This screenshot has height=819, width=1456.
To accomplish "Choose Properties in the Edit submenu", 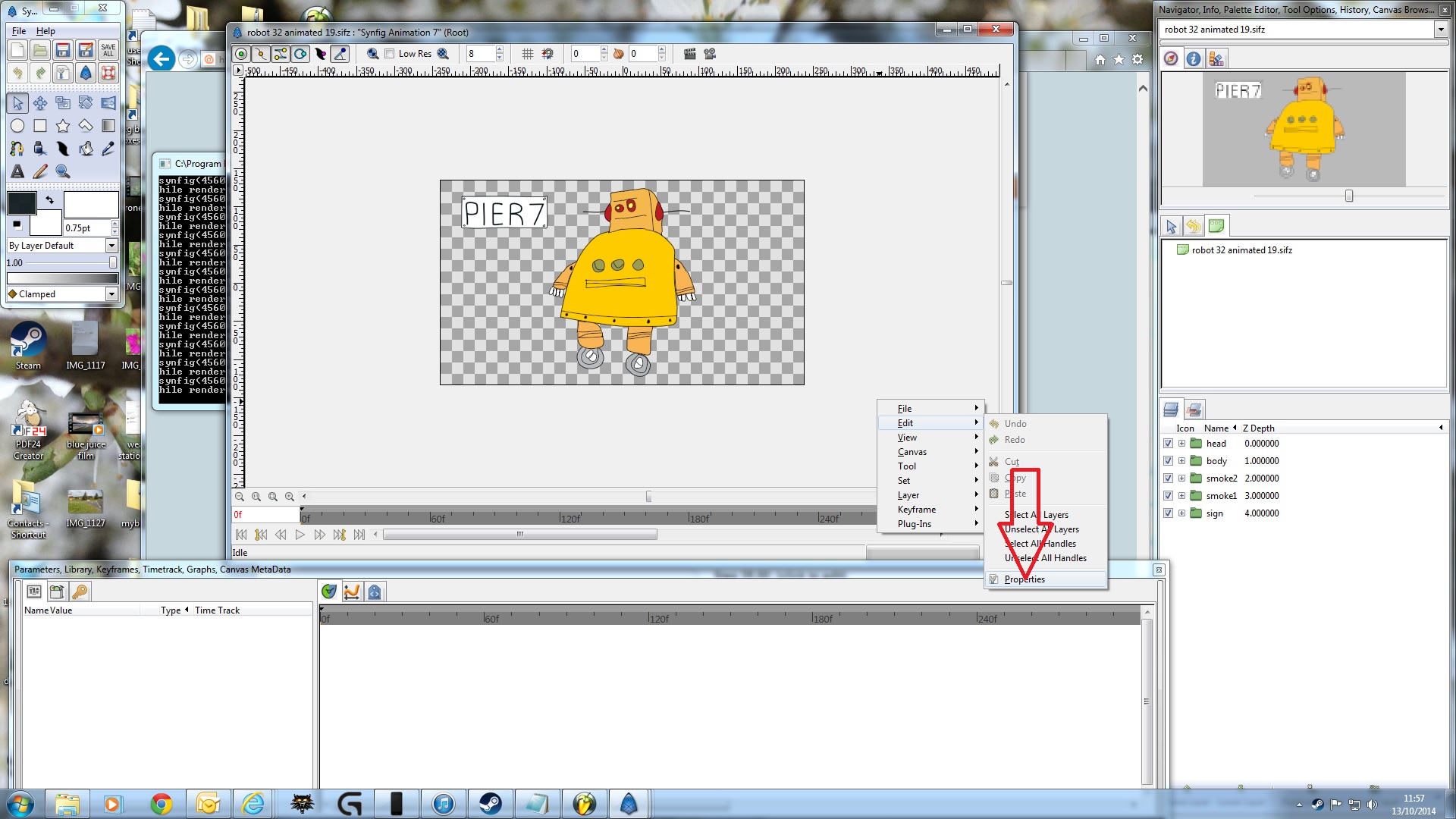I will [x=1046, y=579].
